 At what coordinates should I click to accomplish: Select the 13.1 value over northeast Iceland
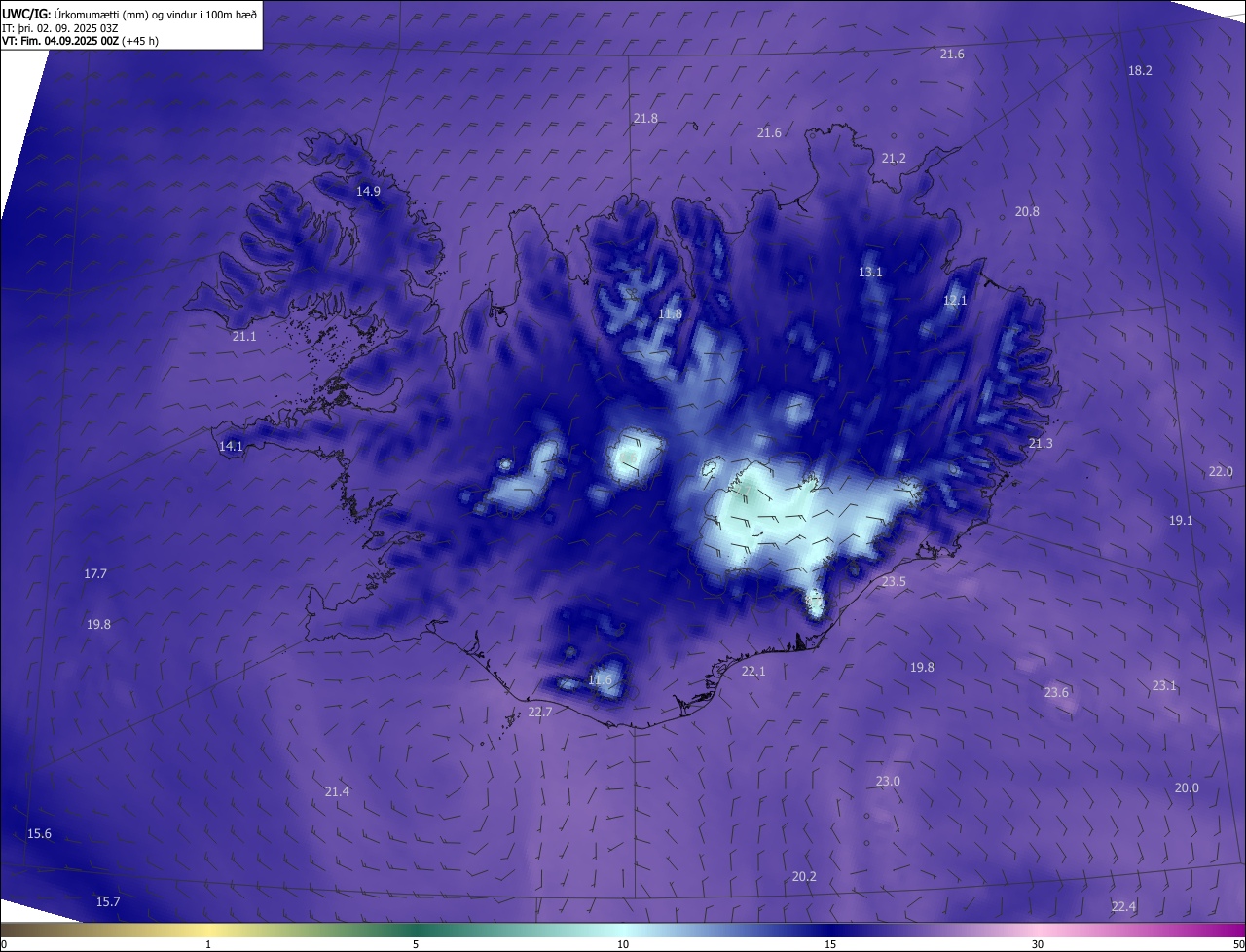(870, 272)
